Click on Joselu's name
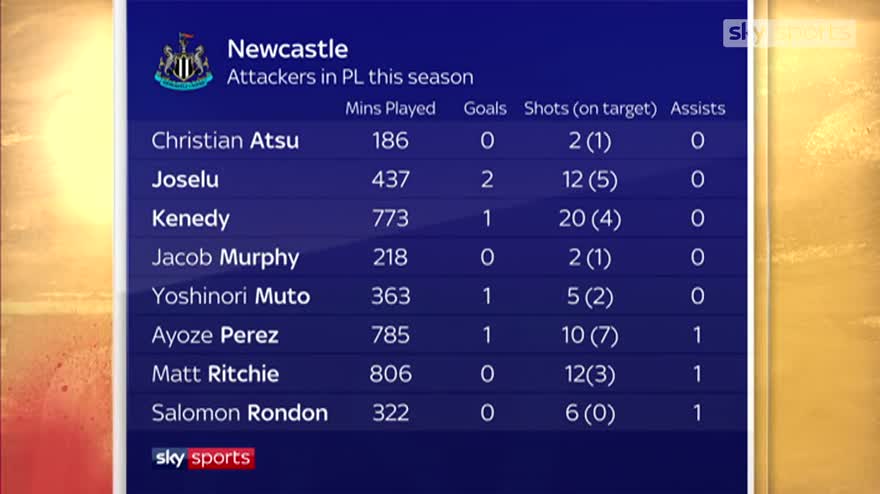This screenshot has width=880, height=494. (185, 180)
